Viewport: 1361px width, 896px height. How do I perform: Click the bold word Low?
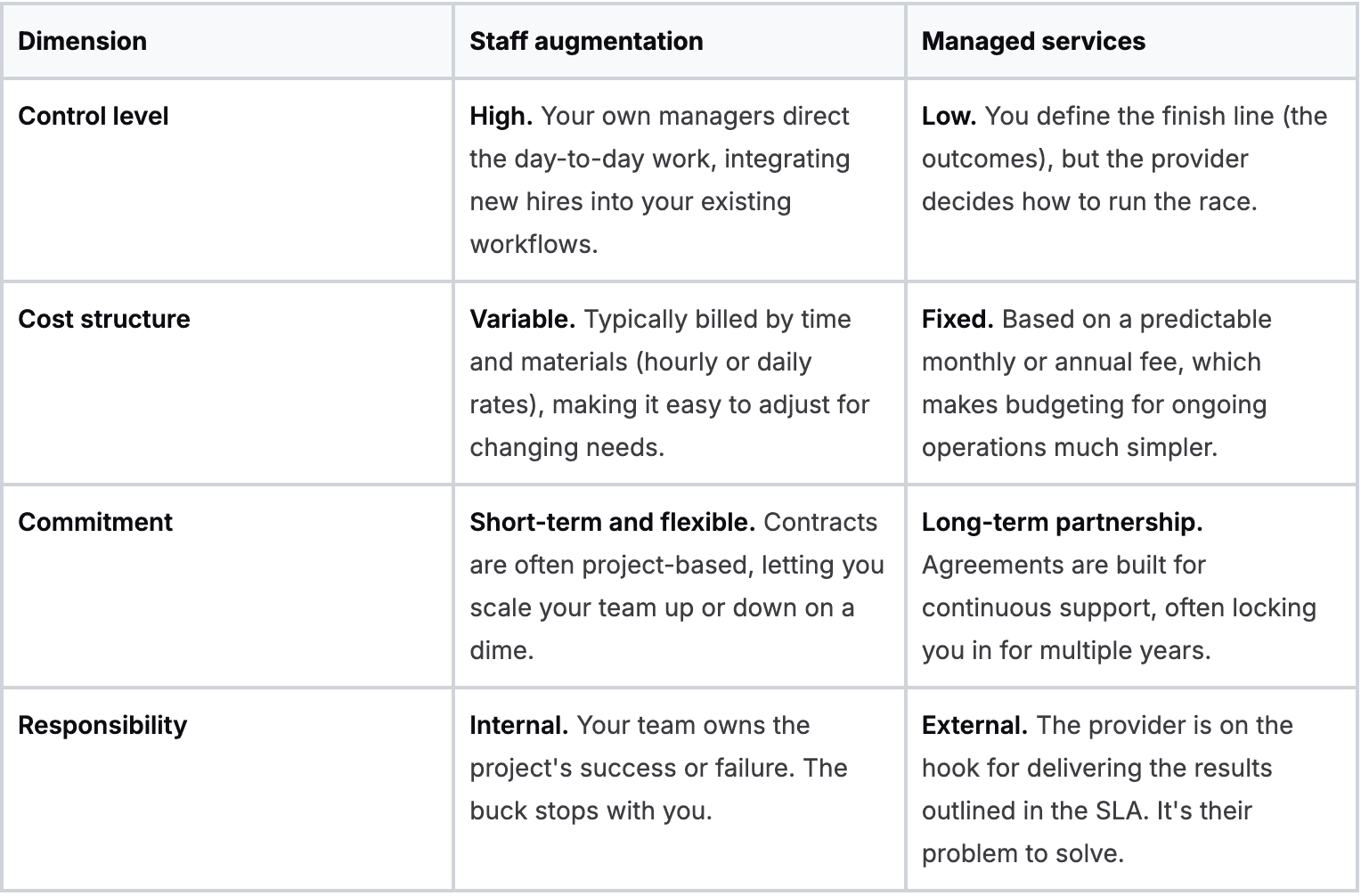tap(949, 117)
